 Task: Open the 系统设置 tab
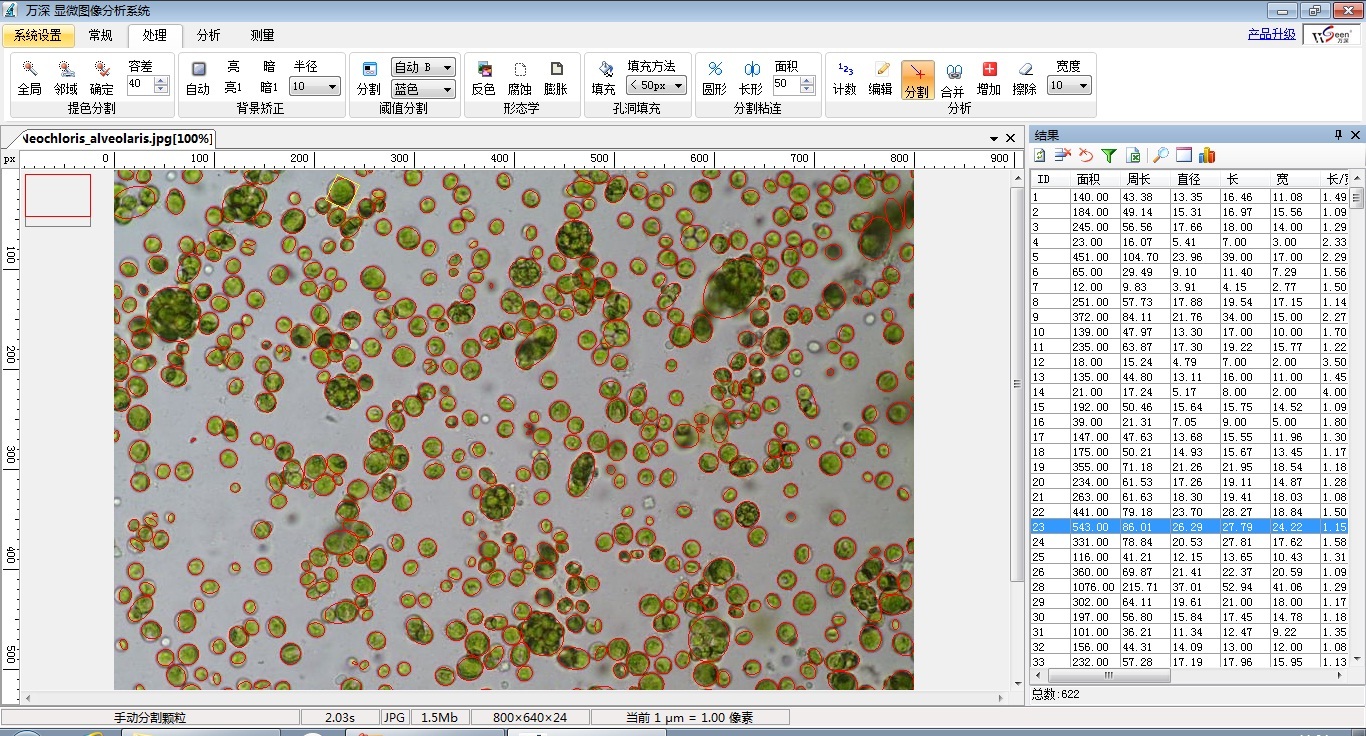[x=38, y=36]
